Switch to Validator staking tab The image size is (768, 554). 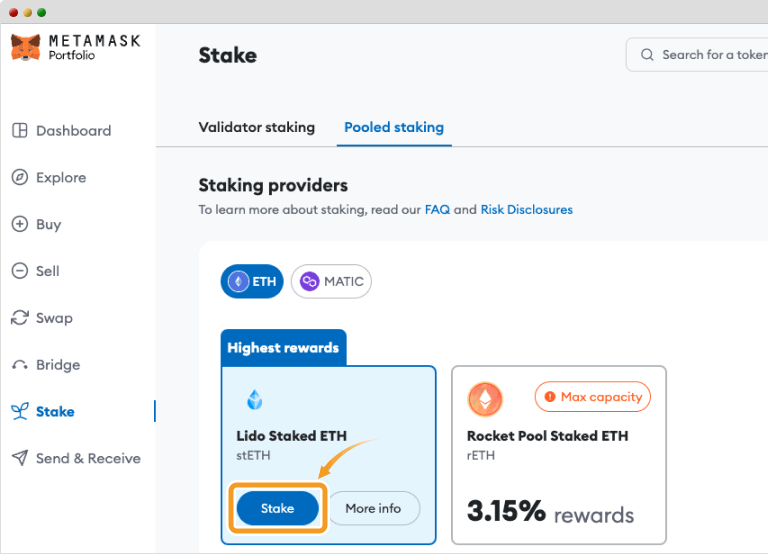tap(256, 127)
